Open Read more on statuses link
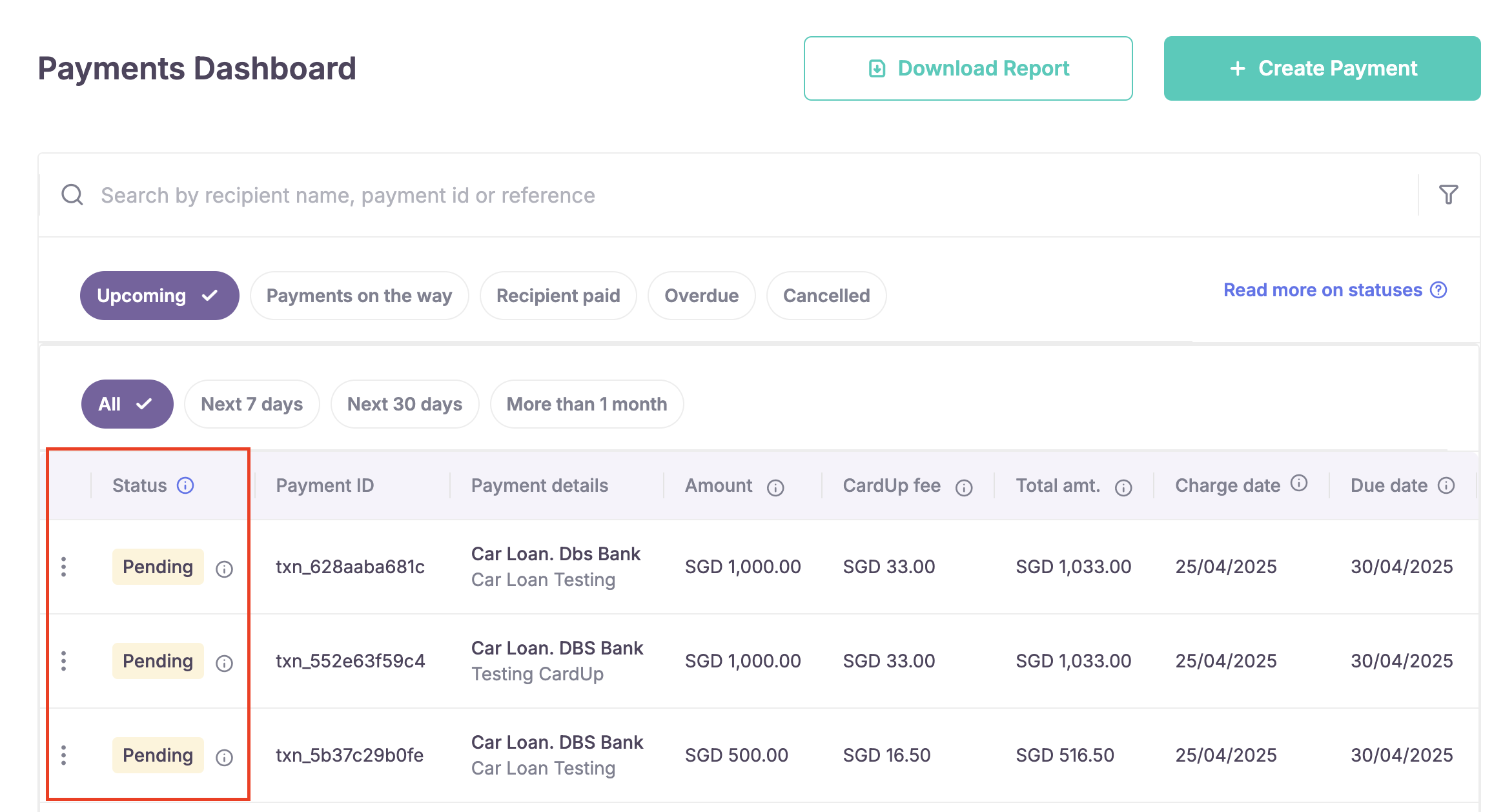The width and height of the screenshot is (1503, 812). (x=1334, y=290)
